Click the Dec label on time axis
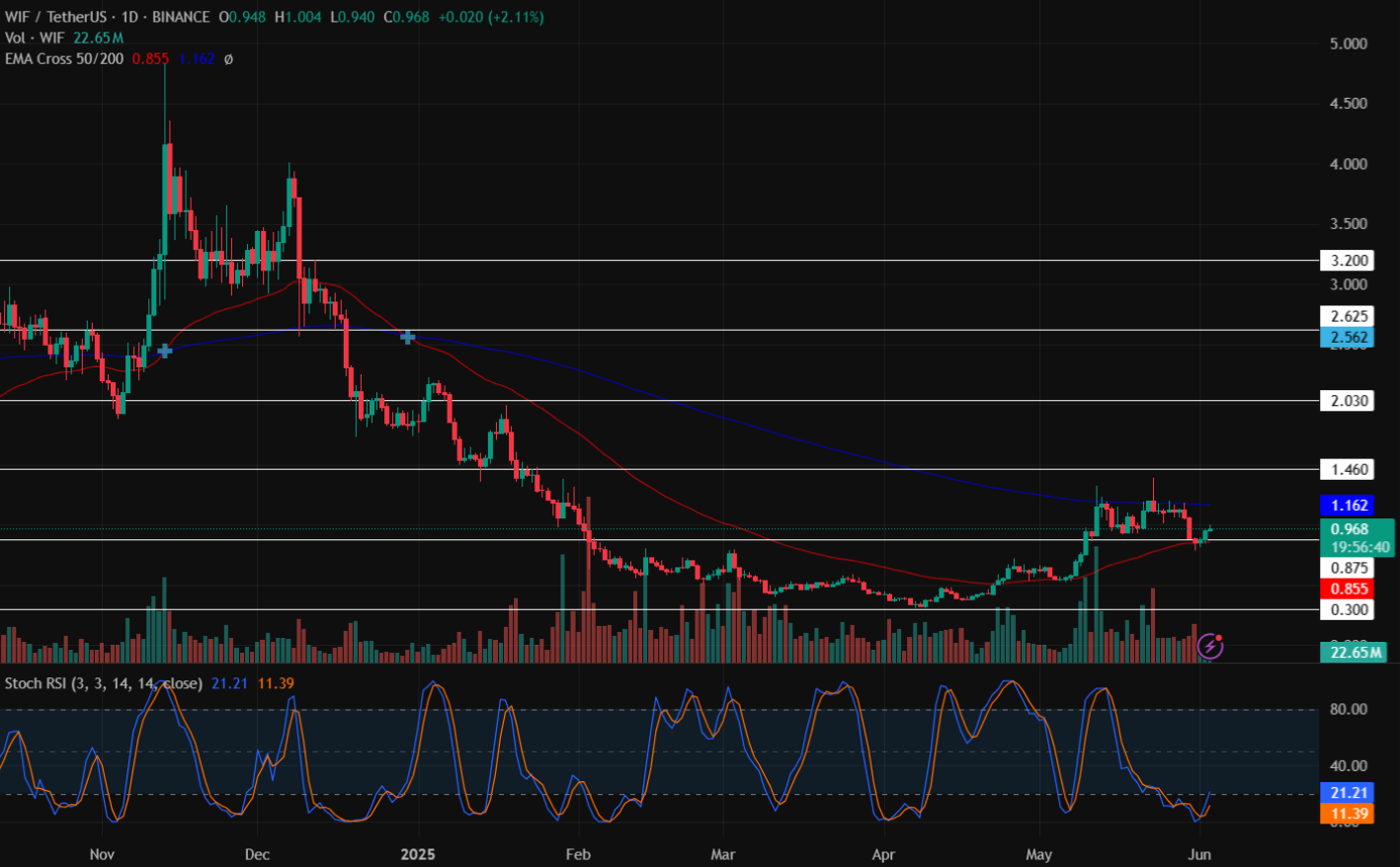This screenshot has width=1400, height=867. (257, 854)
